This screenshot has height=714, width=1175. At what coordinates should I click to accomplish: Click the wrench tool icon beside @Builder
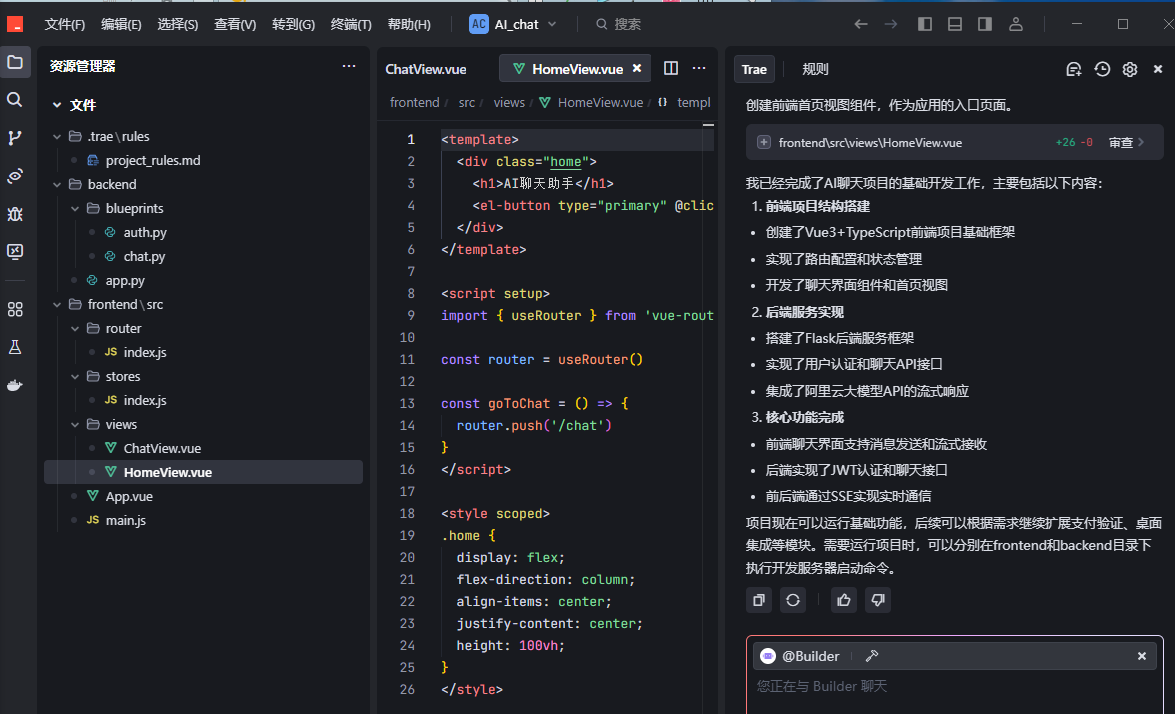click(x=872, y=656)
